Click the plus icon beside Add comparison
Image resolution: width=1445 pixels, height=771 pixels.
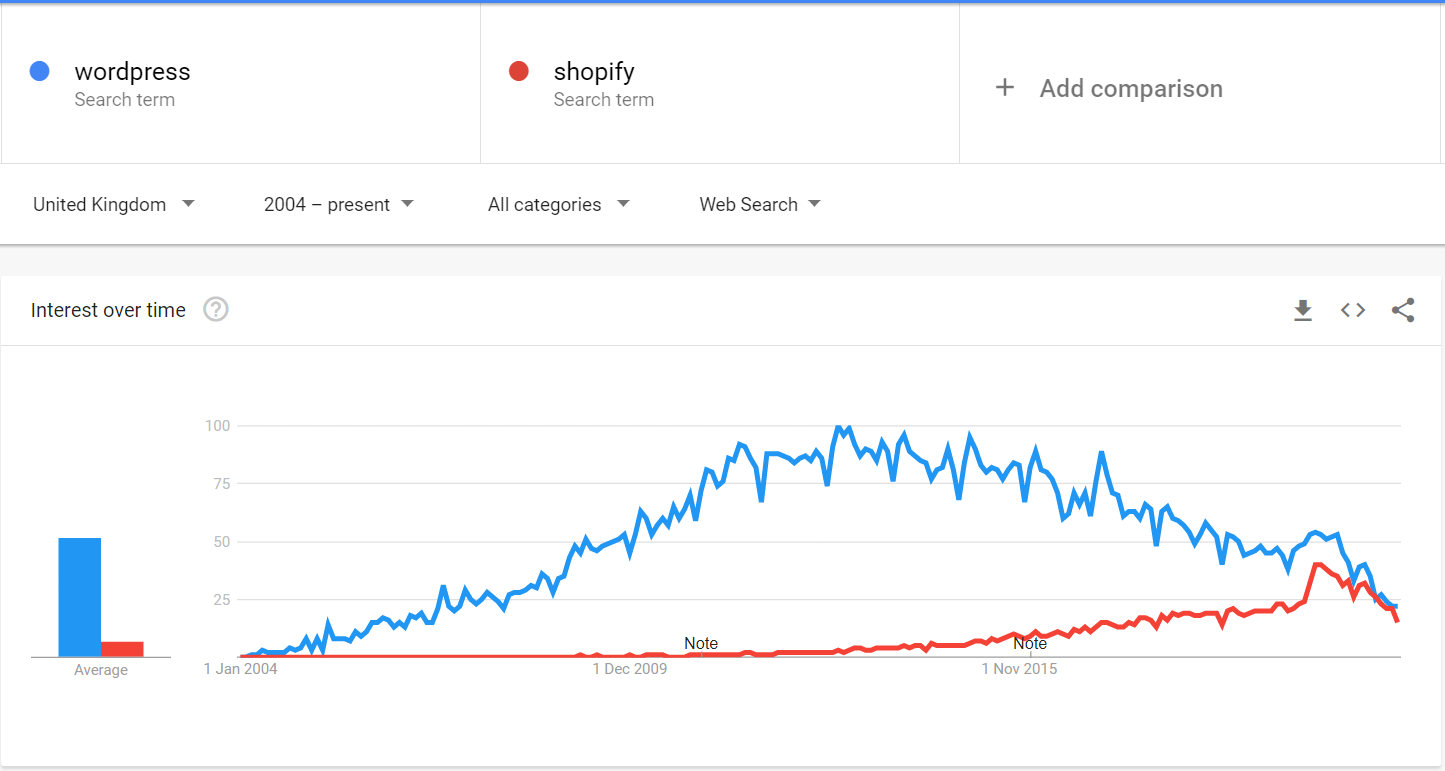tap(1005, 88)
